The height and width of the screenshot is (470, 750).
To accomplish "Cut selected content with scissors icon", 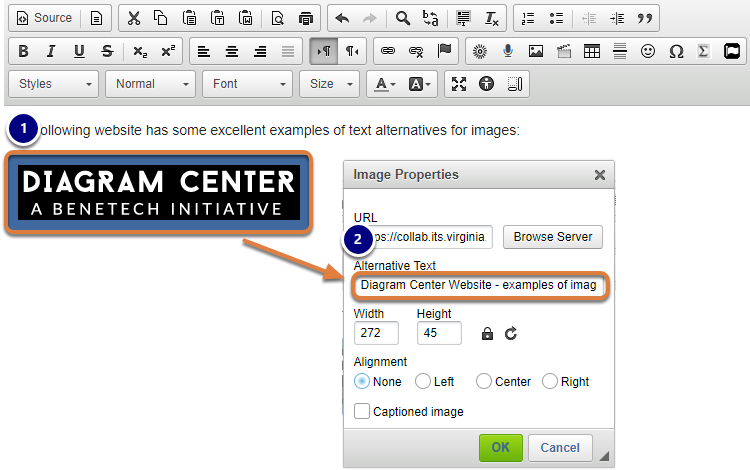I will click(134, 18).
